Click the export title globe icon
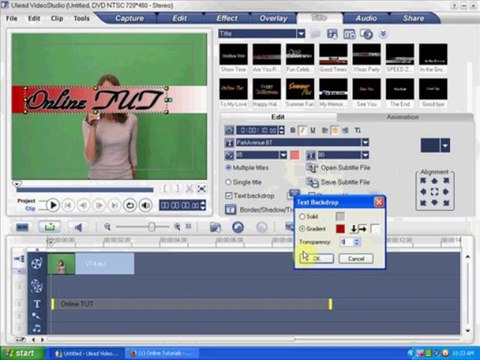Viewport: 480px width, 360px height. (367, 34)
